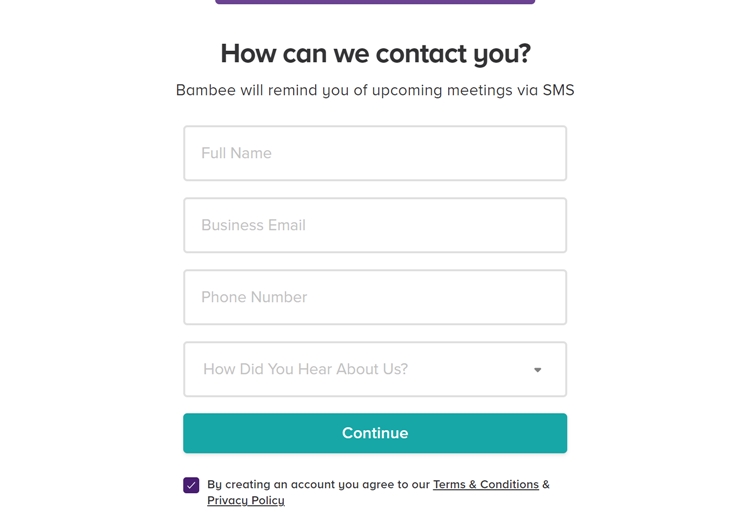
Task: Click the purple progress bar at top
Action: 375,2
